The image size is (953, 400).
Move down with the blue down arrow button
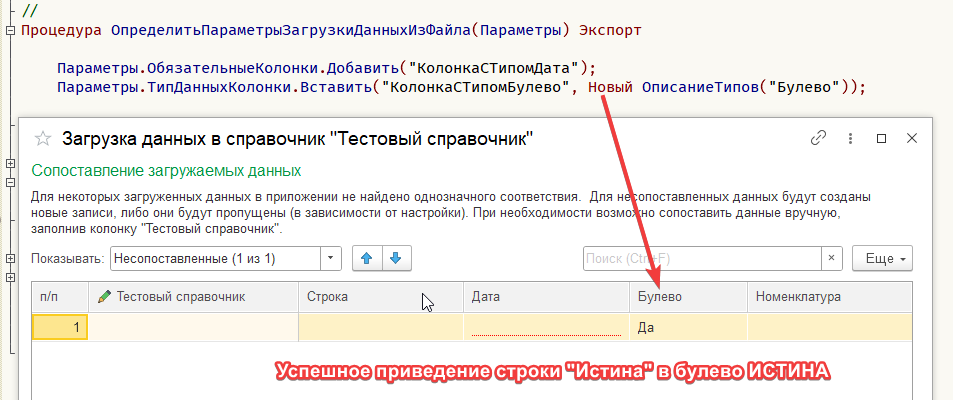396,258
